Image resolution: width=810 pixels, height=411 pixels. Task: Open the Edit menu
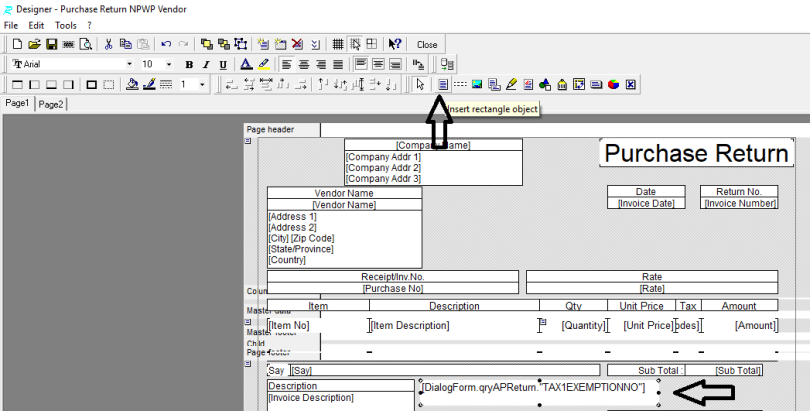[35, 25]
